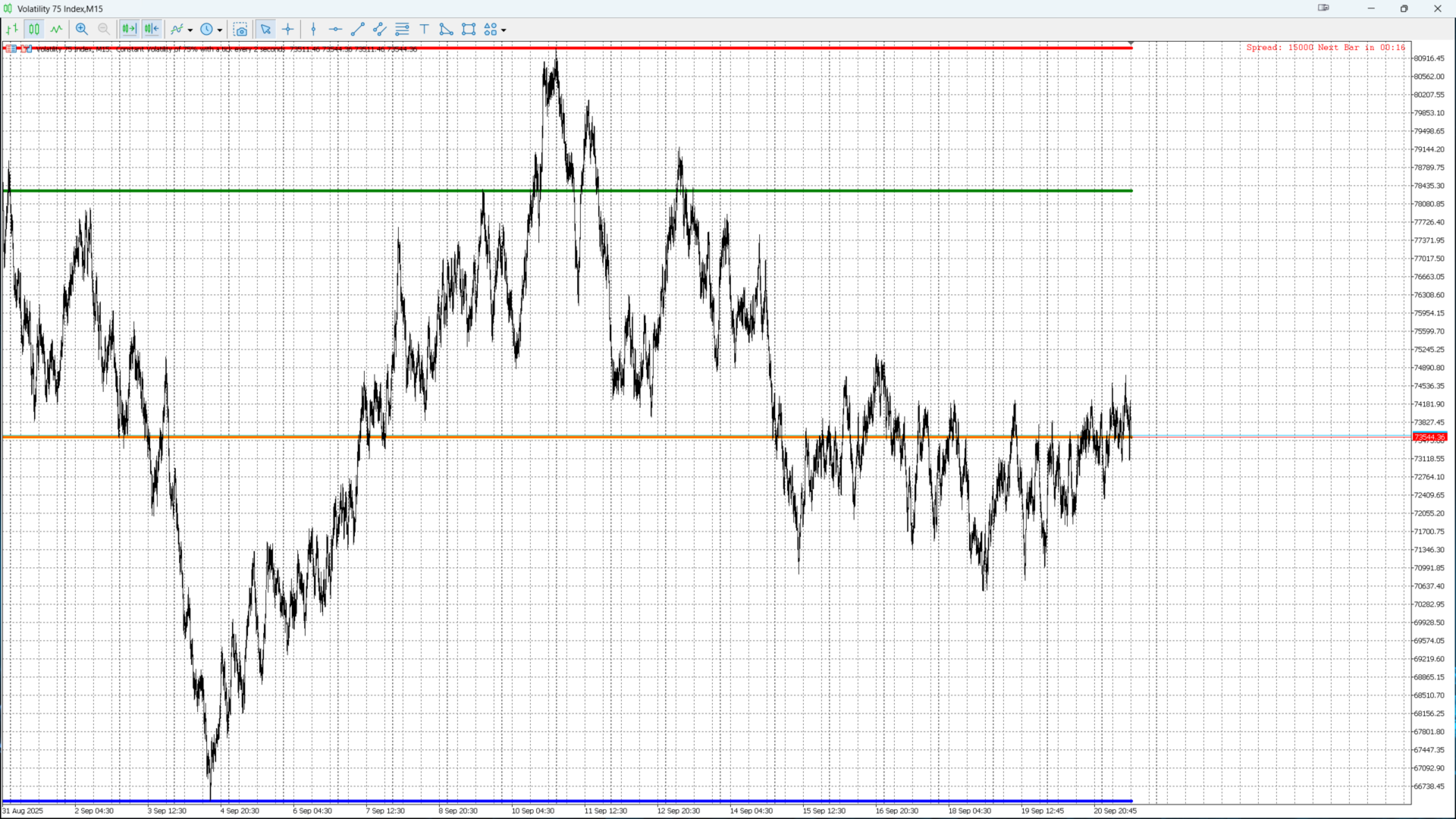The height and width of the screenshot is (819, 1456).
Task: Activate the crosshair tool
Action: 288,30
